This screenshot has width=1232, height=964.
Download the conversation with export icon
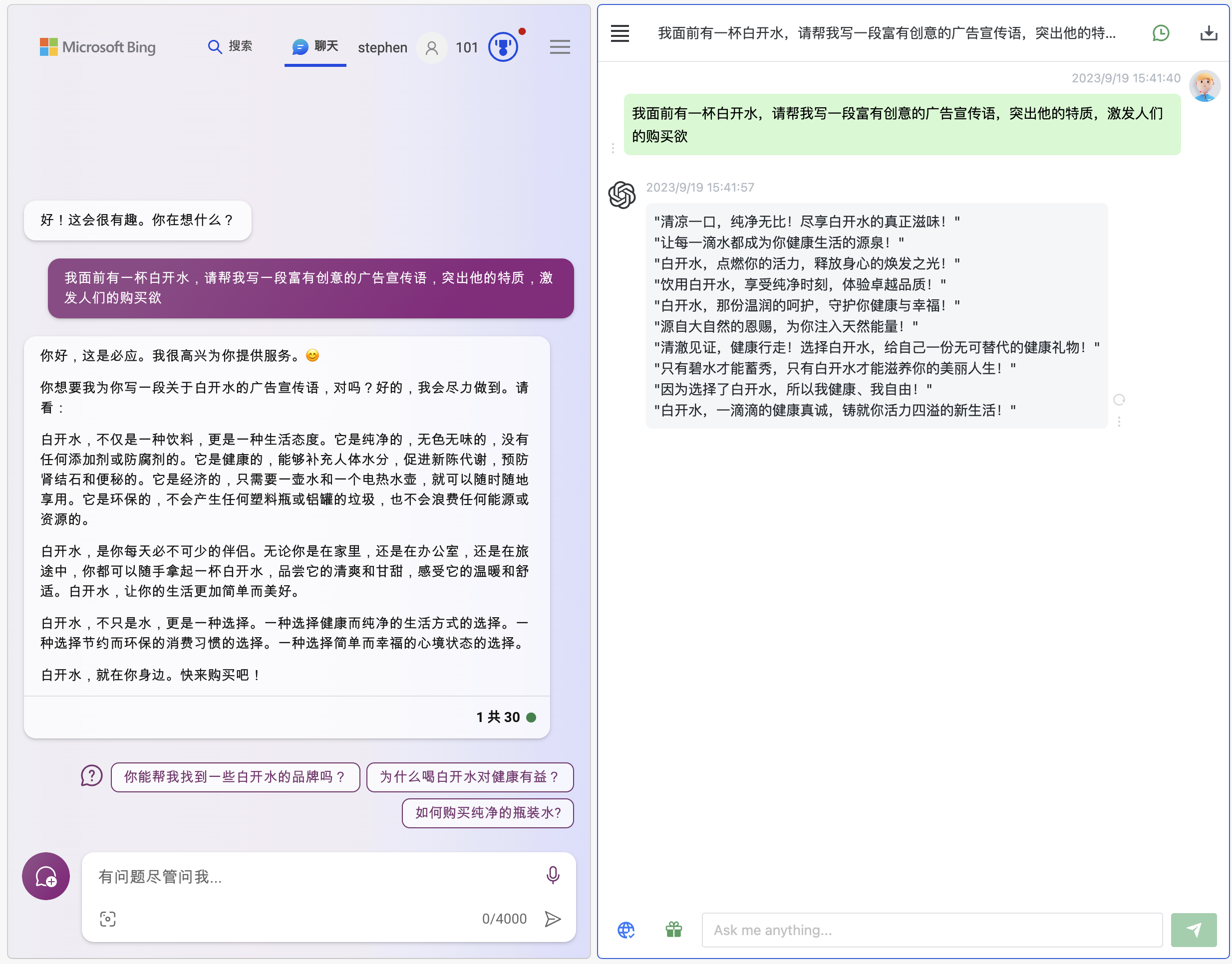coord(1208,33)
